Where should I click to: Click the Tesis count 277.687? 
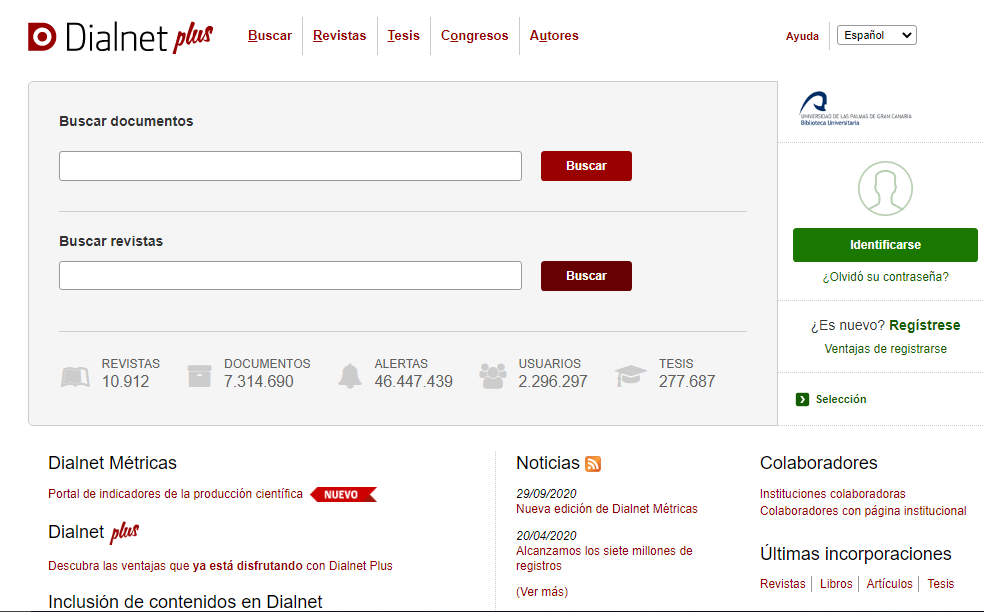point(687,382)
